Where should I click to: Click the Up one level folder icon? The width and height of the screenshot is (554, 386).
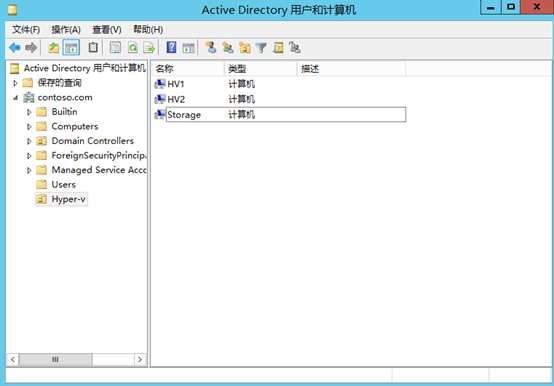tap(54, 48)
